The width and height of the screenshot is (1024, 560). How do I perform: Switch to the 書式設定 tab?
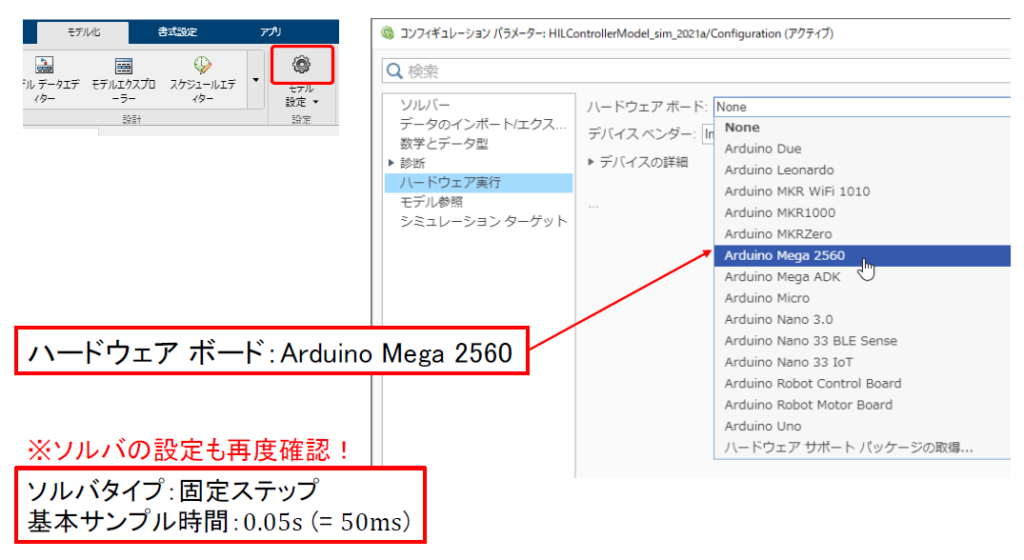pyautogui.click(x=177, y=31)
